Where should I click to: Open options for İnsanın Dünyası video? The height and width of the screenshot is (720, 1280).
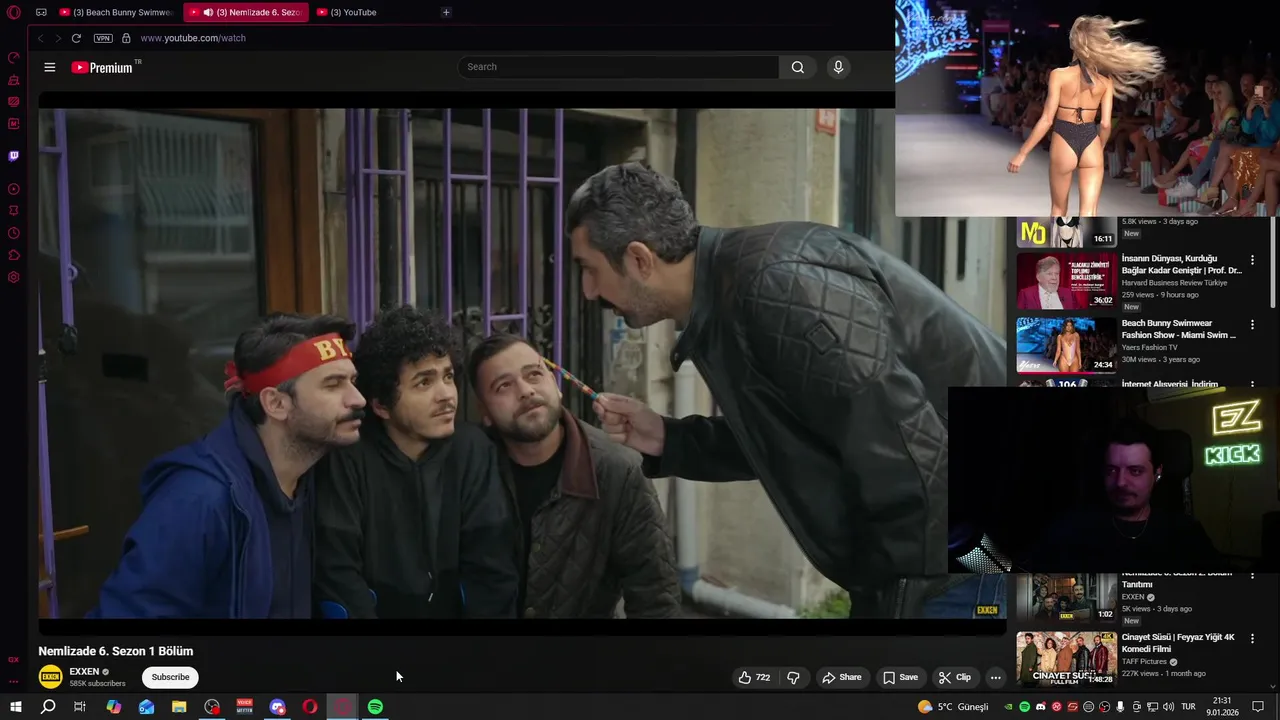pos(1252,260)
